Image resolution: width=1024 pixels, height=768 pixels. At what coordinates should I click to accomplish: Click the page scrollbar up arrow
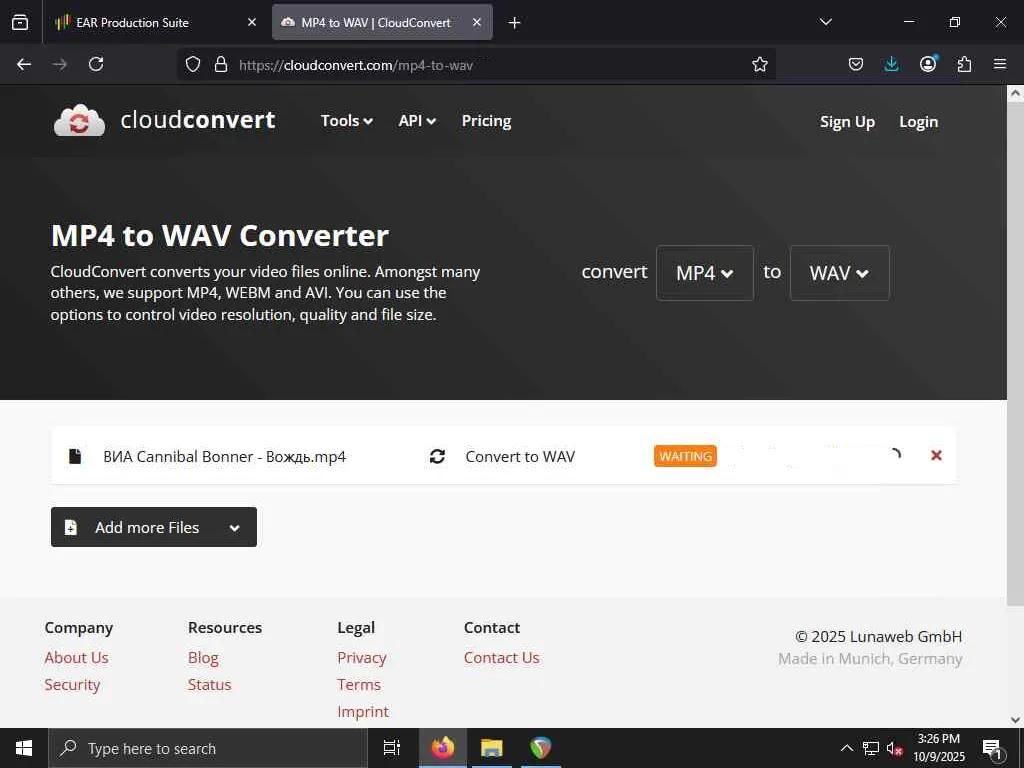[1015, 93]
